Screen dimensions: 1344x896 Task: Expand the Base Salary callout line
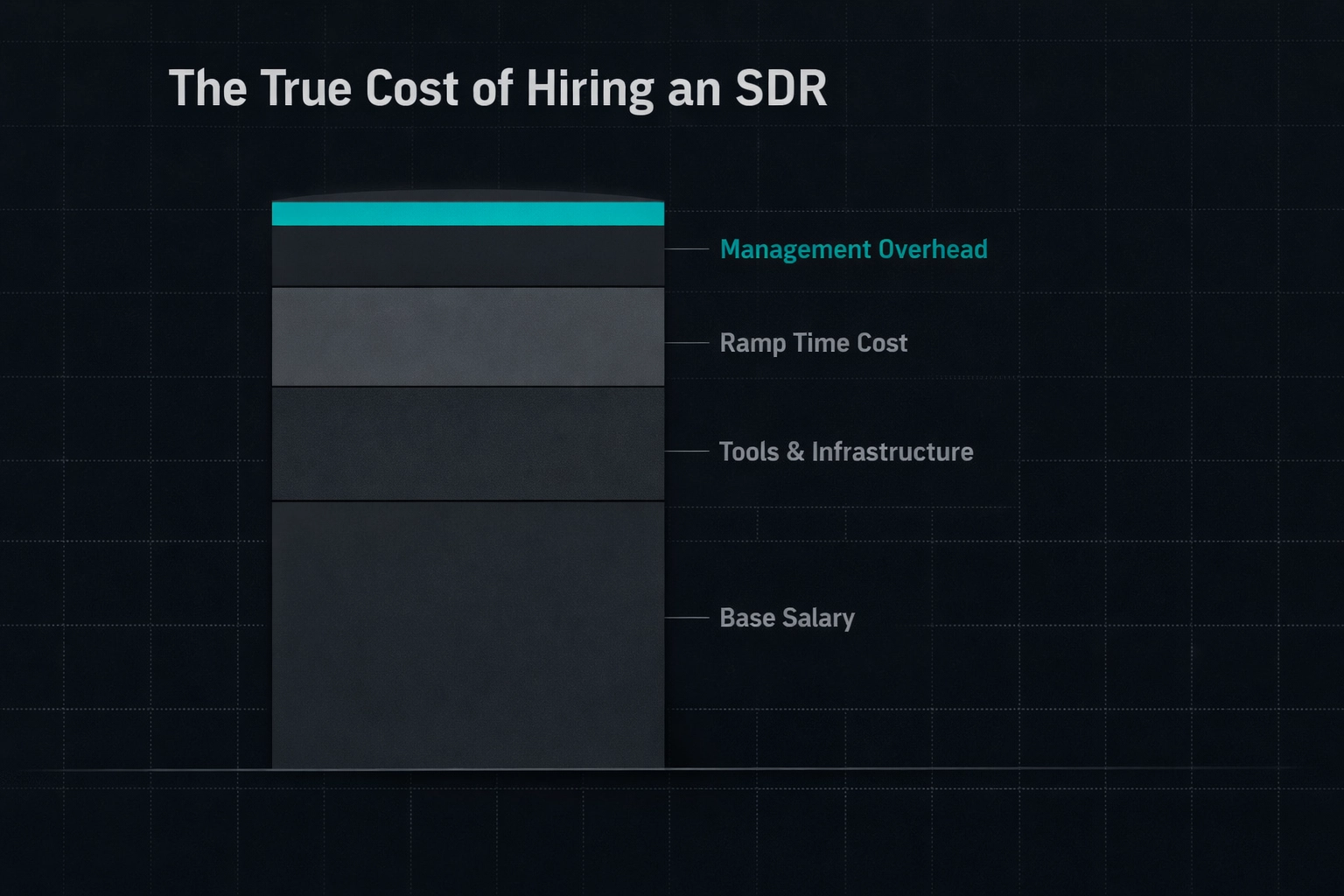(x=687, y=619)
